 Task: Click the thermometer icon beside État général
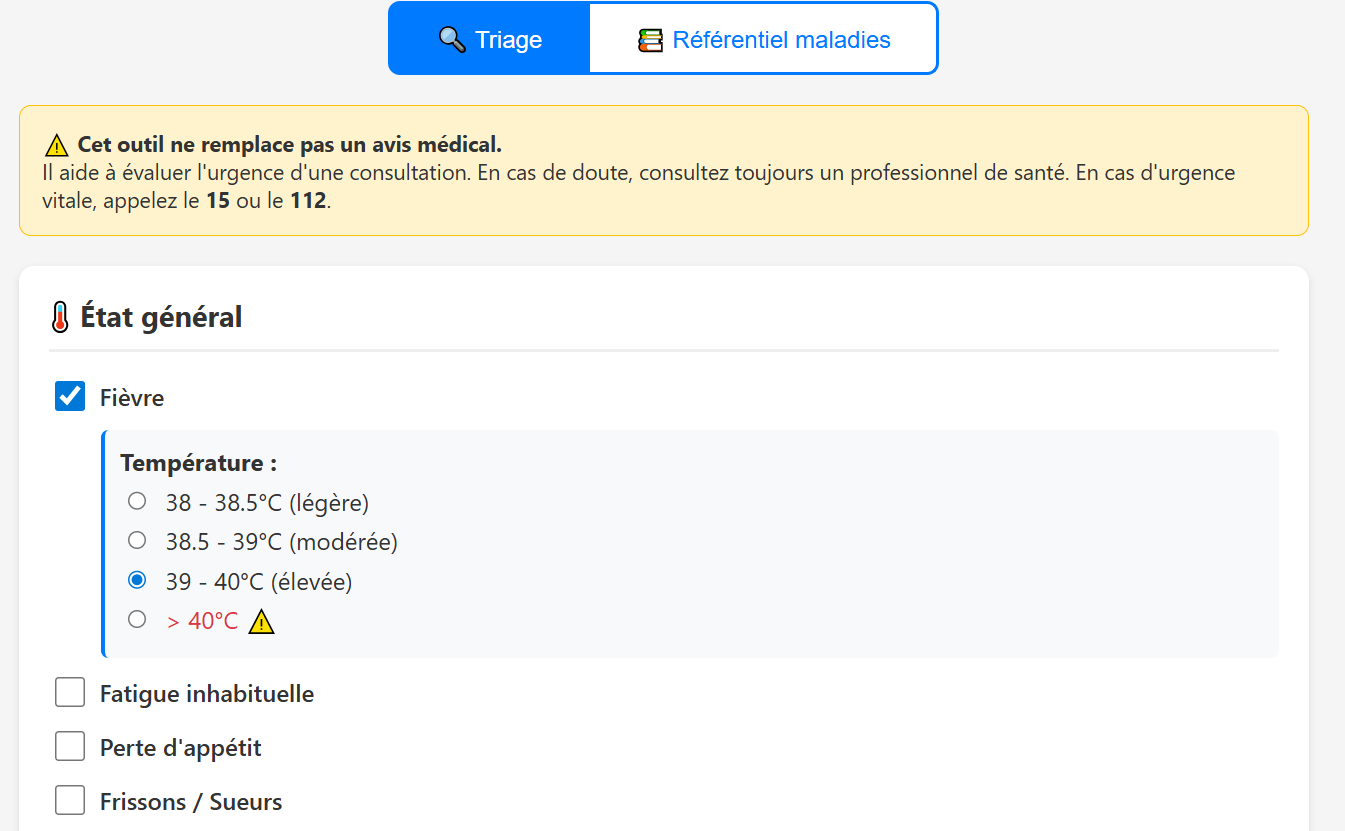click(60, 316)
